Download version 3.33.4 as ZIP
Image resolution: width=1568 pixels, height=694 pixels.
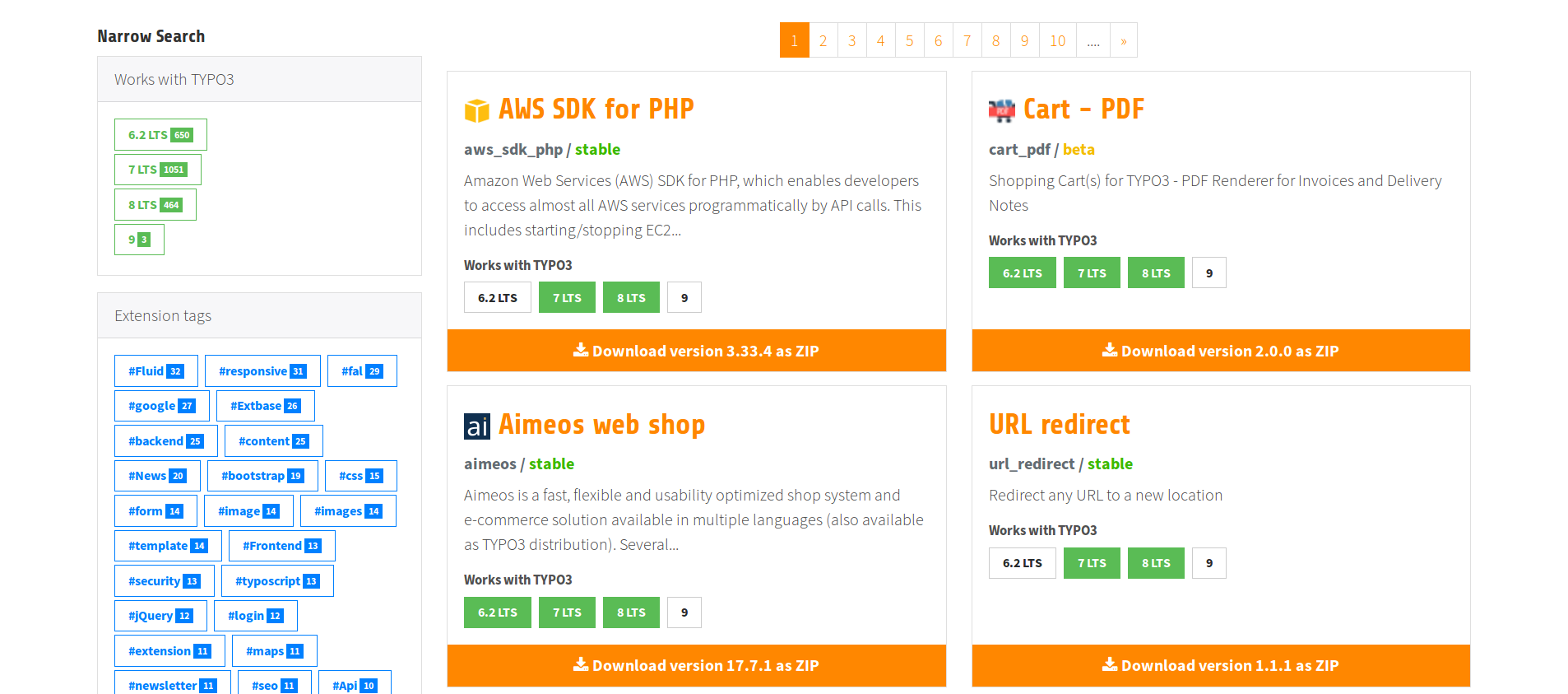click(x=696, y=351)
